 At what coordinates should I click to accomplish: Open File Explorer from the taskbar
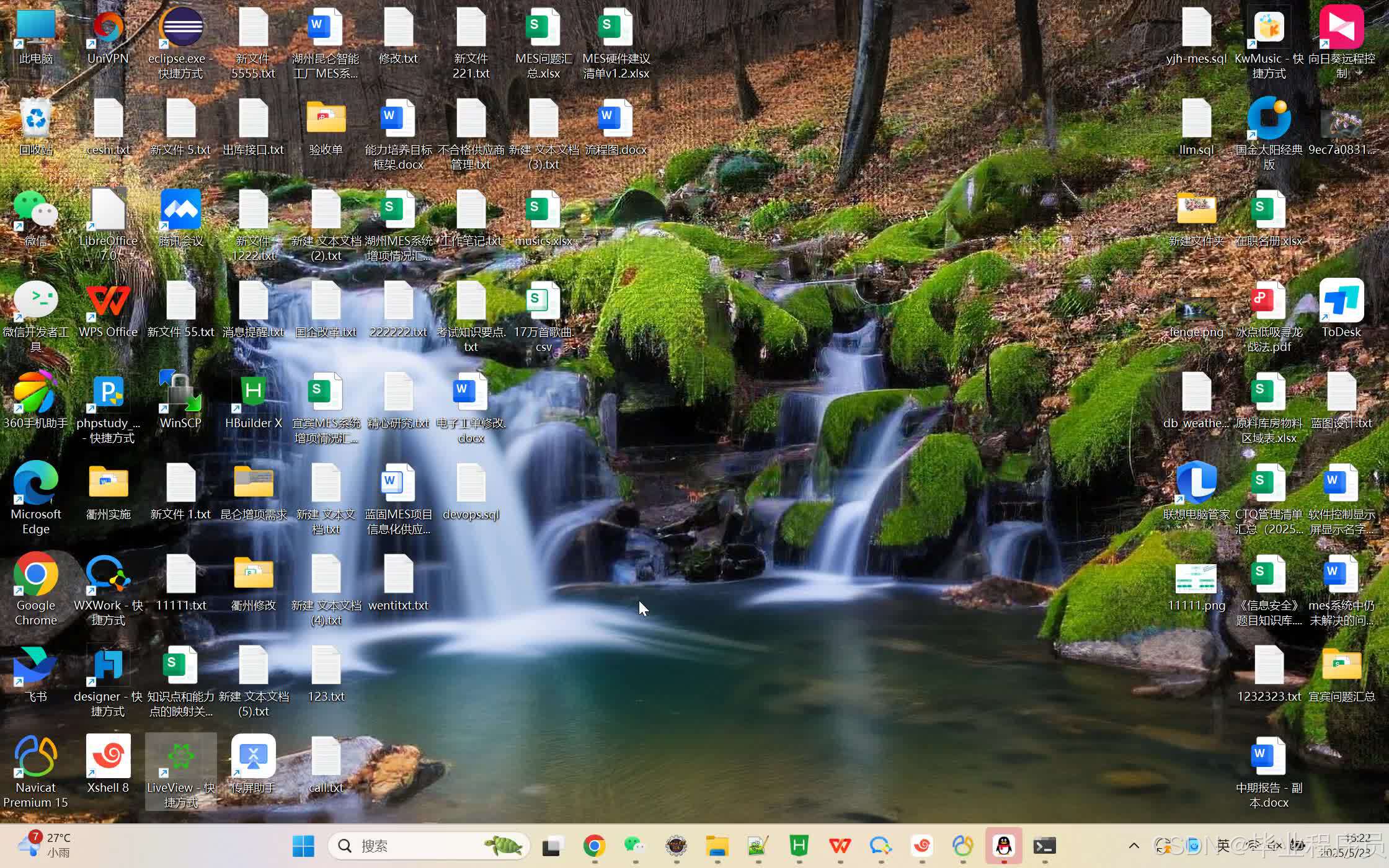tap(717, 846)
